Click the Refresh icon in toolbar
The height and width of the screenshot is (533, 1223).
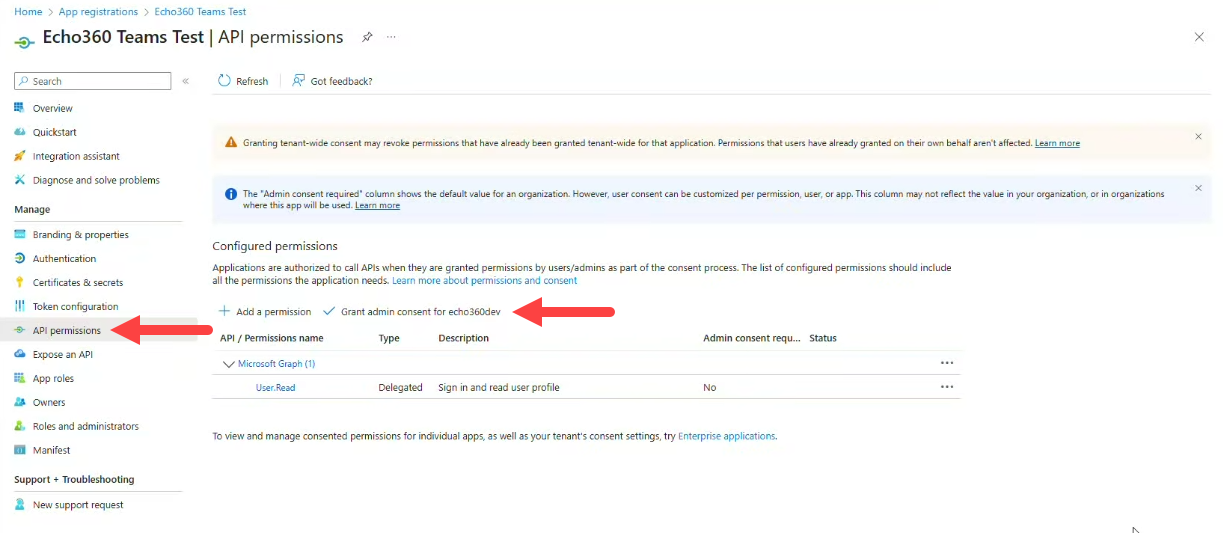(x=225, y=81)
